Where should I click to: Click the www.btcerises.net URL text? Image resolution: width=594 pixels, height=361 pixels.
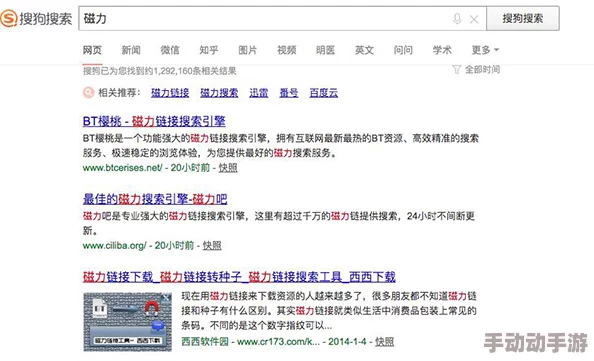coord(123,168)
